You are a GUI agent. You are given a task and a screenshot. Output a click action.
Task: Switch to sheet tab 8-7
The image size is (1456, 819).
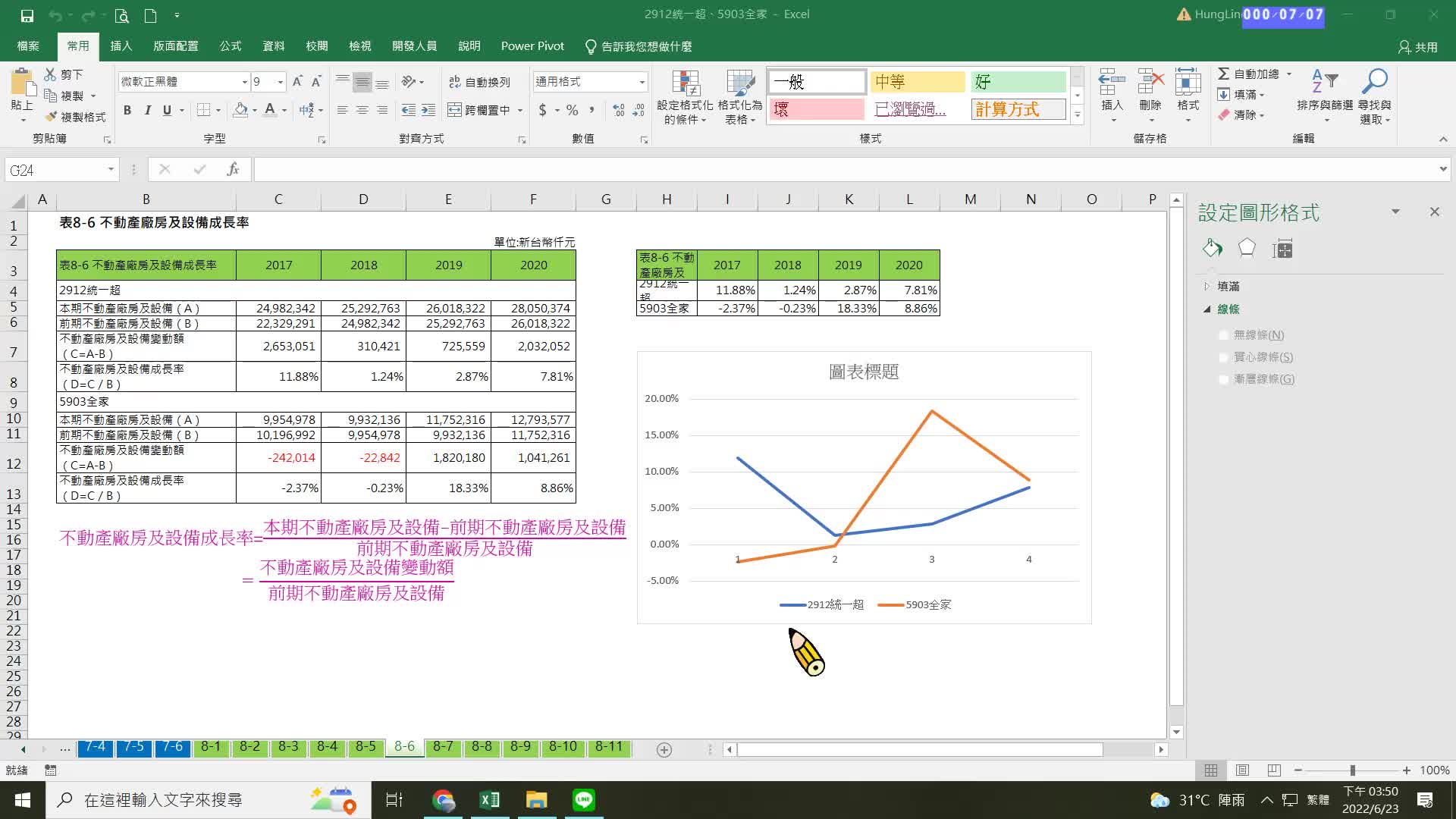[x=443, y=747]
